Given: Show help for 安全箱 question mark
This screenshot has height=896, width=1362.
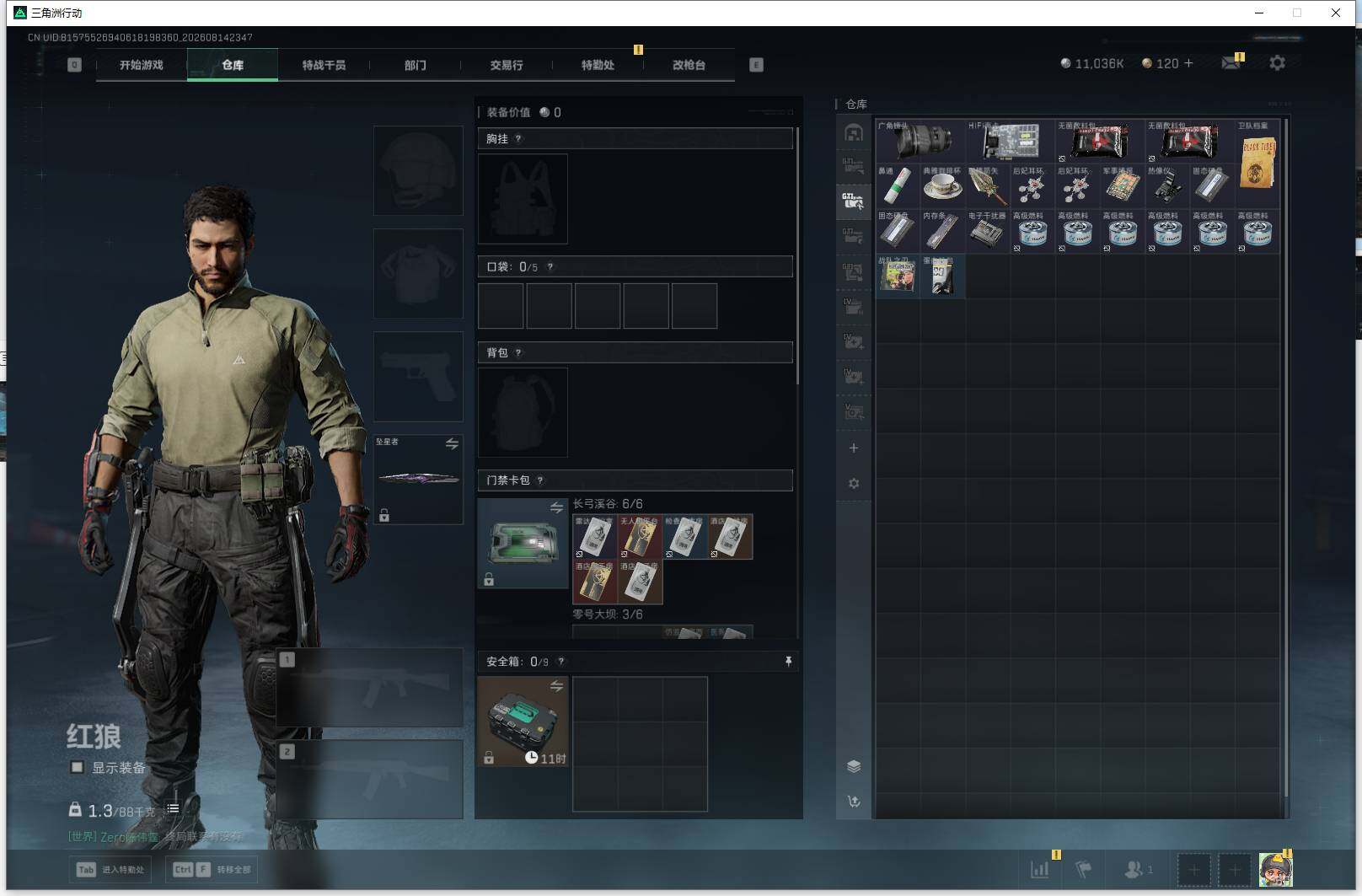Looking at the screenshot, I should click(x=561, y=662).
